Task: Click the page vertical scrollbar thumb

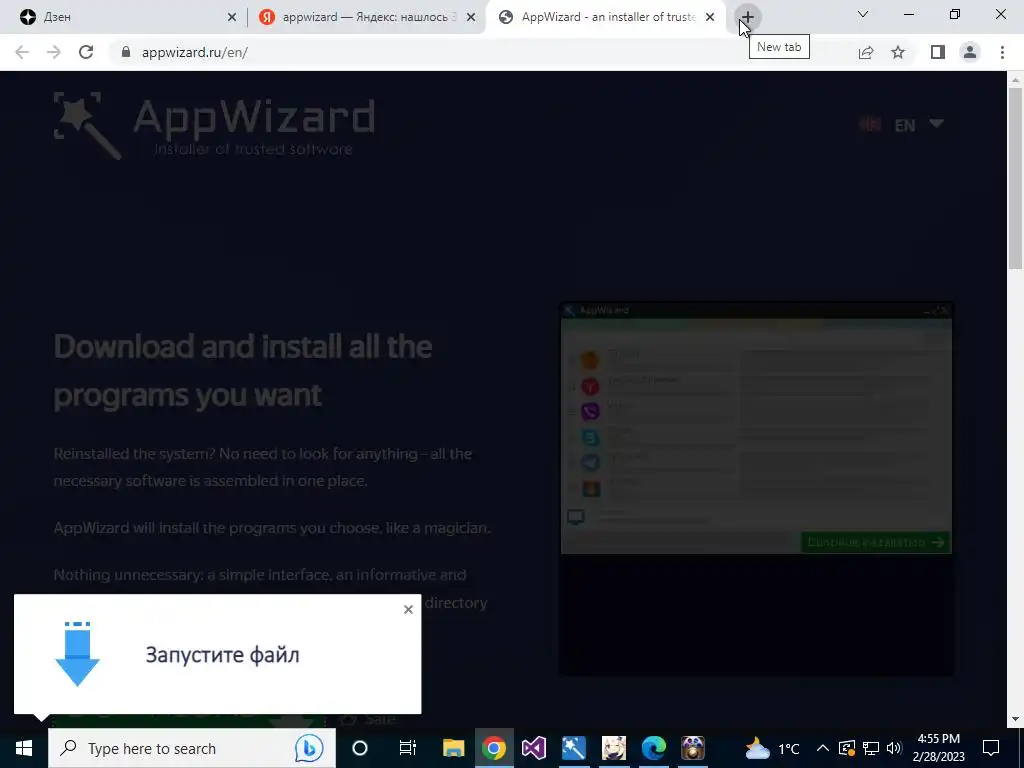Action: [x=1015, y=178]
